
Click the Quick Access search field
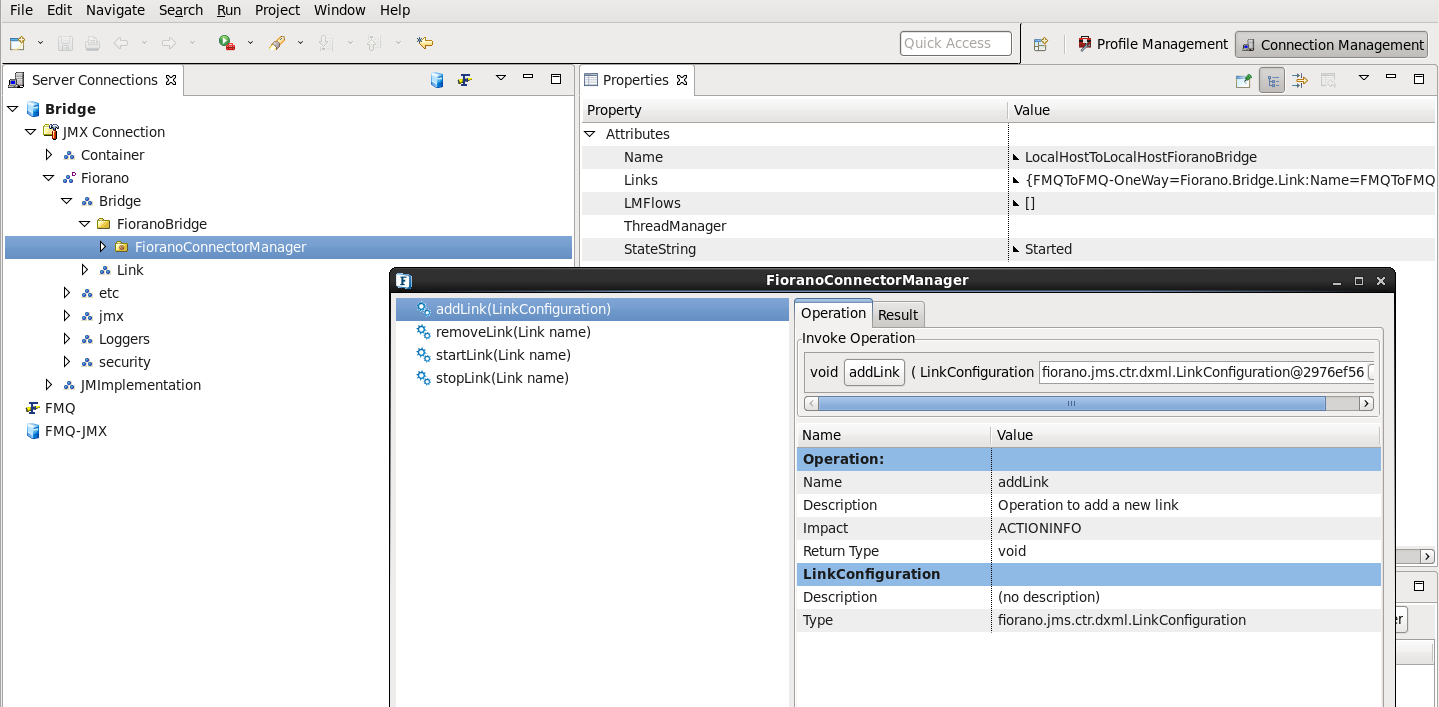955,43
